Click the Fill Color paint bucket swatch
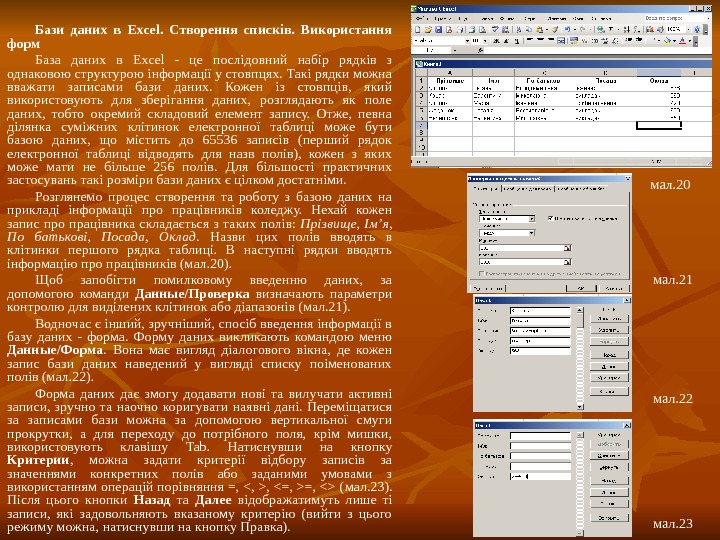This screenshot has height=540, width=720. point(667,40)
